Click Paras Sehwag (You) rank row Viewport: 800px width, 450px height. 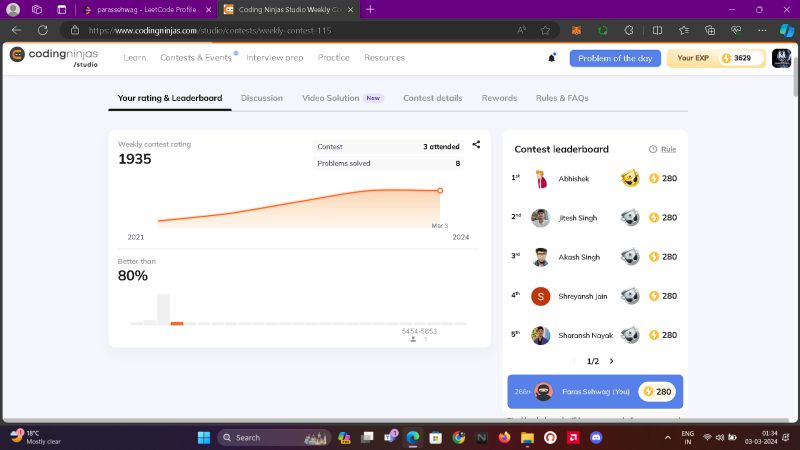pos(595,392)
